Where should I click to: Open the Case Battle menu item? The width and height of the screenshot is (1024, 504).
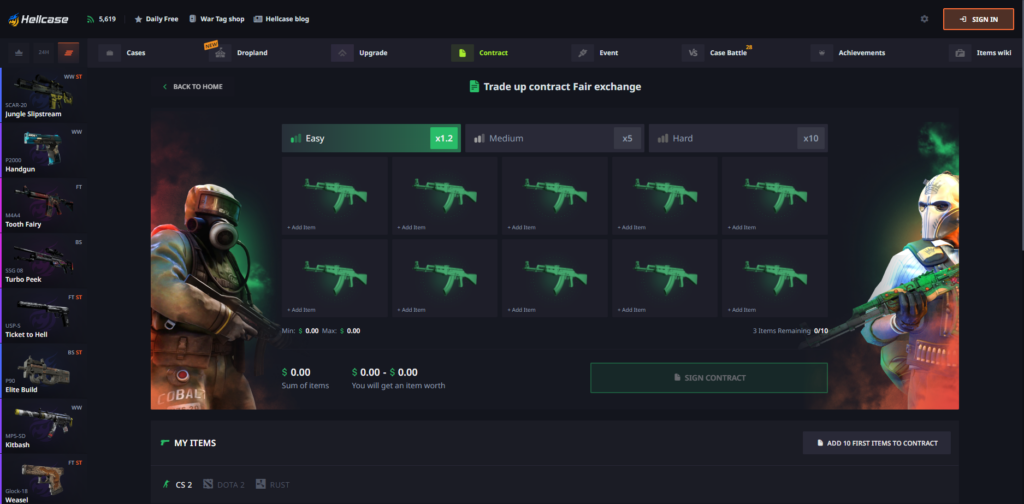[728, 53]
